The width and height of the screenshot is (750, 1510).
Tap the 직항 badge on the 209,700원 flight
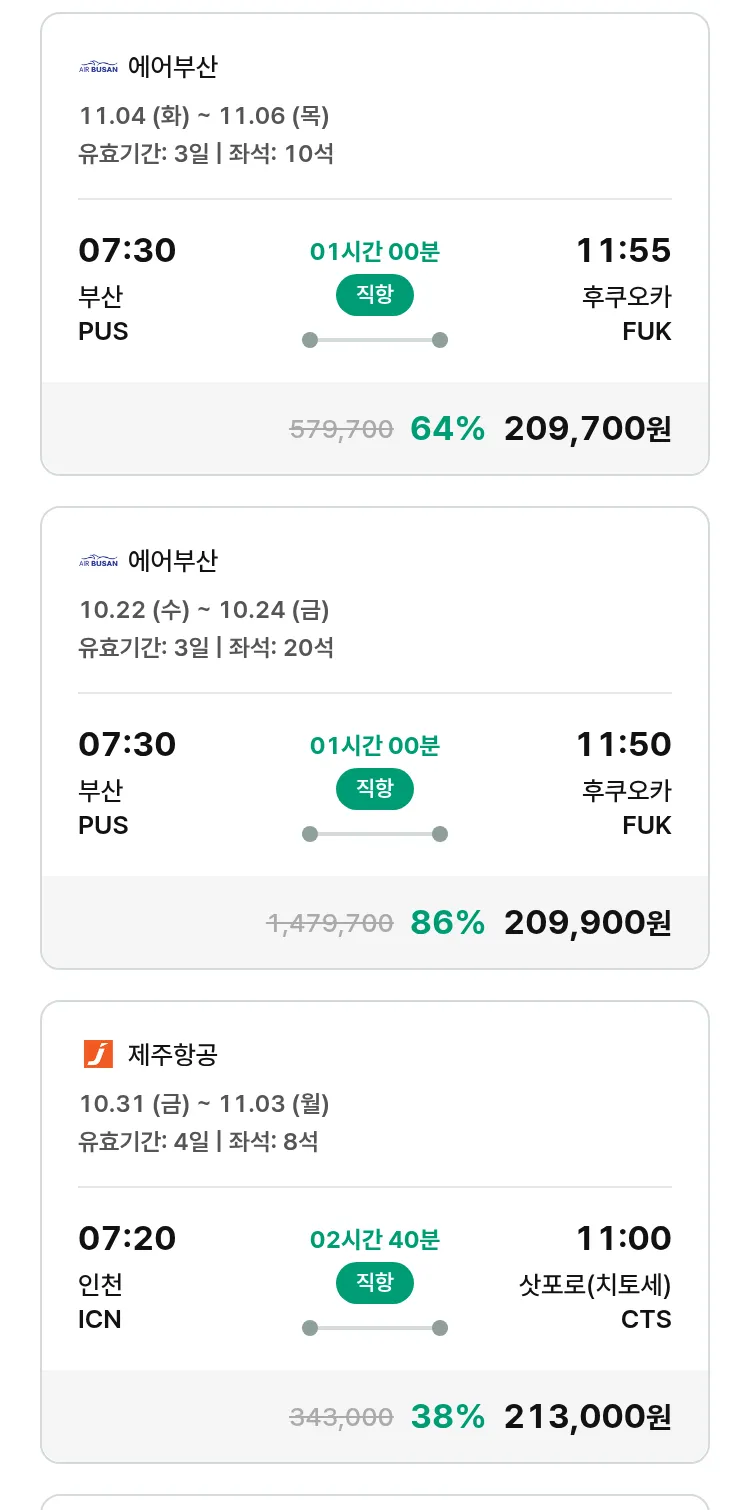click(x=374, y=295)
